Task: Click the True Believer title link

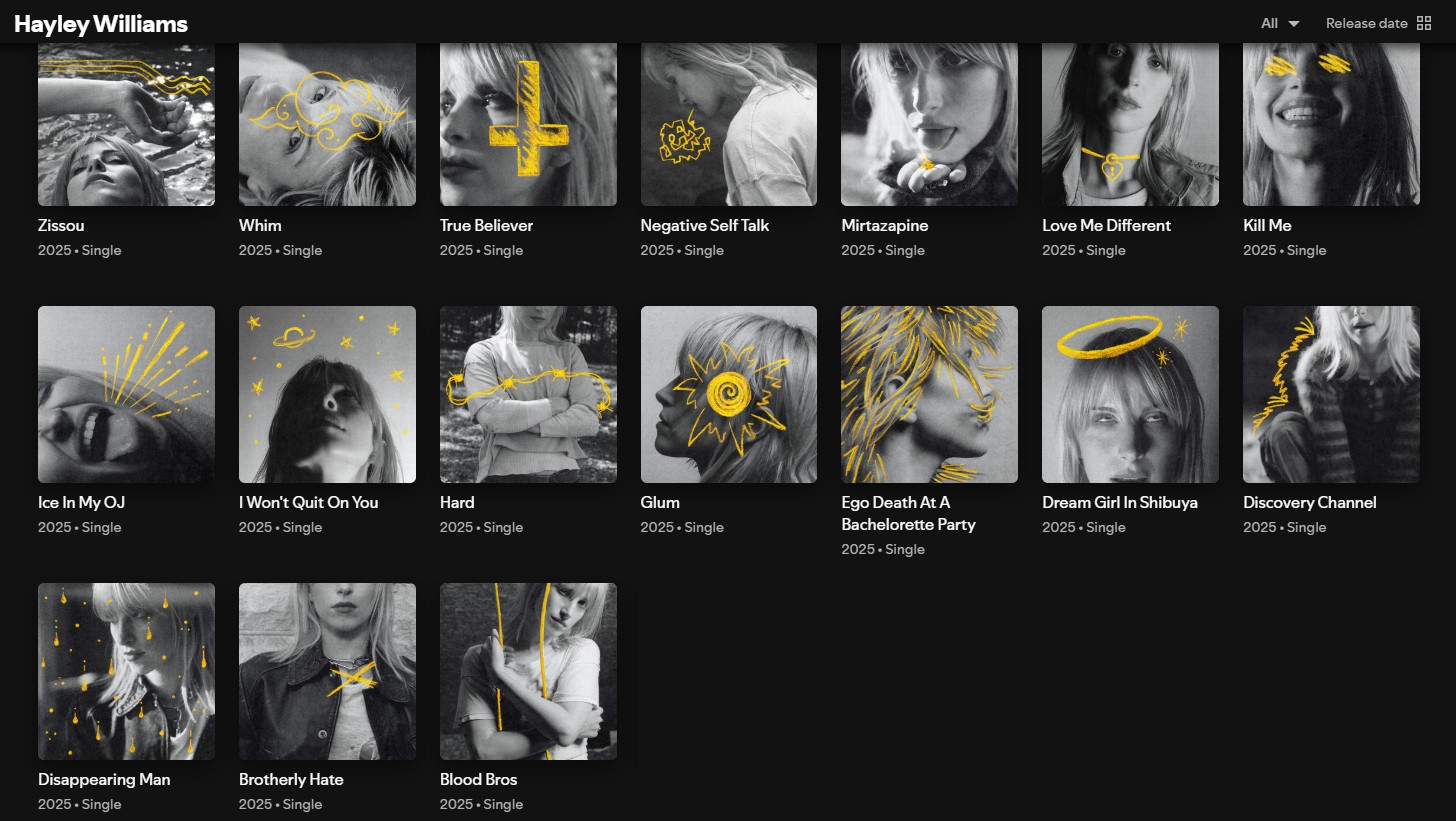Action: [486, 225]
